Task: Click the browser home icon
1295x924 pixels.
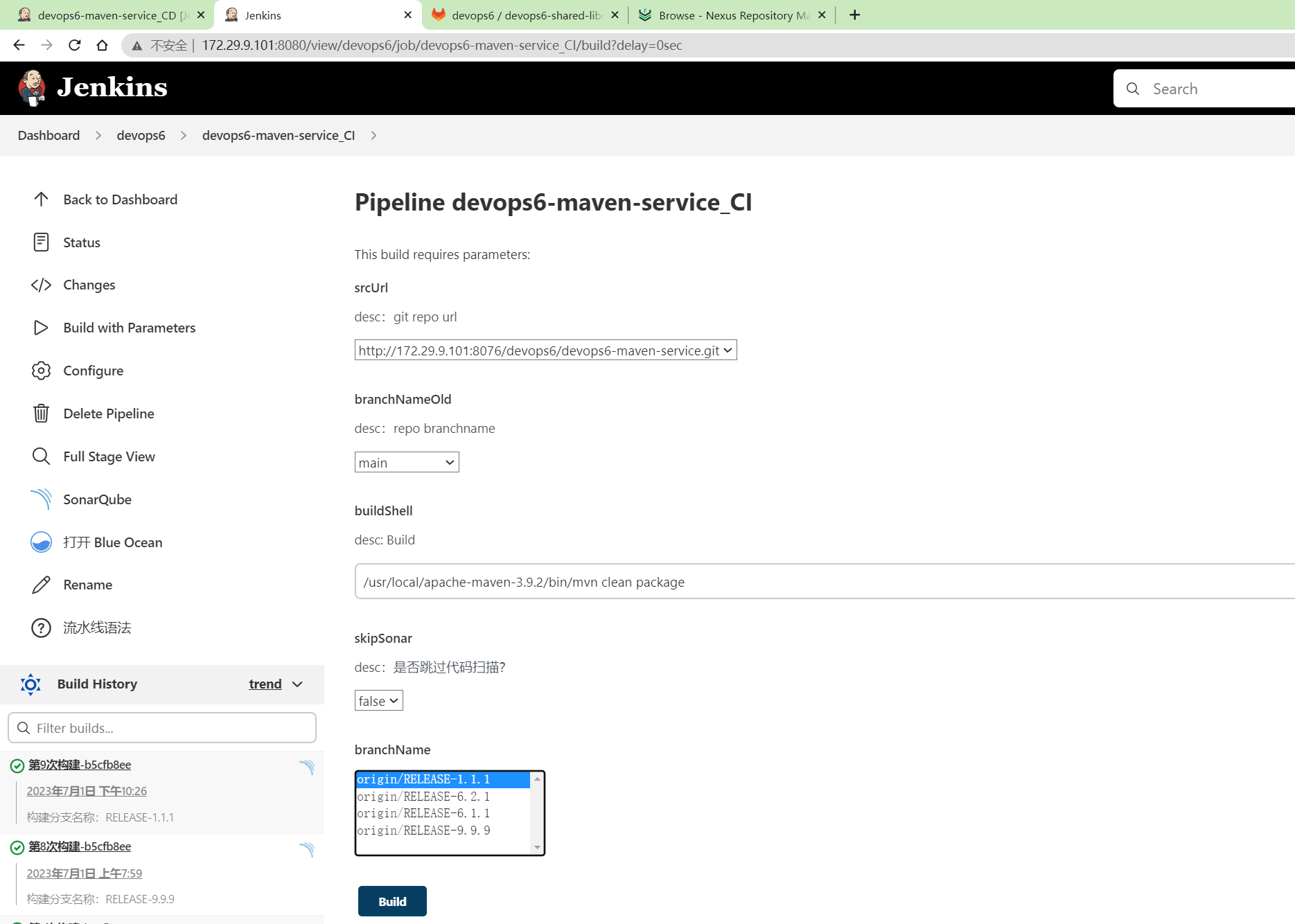Action: point(102,45)
